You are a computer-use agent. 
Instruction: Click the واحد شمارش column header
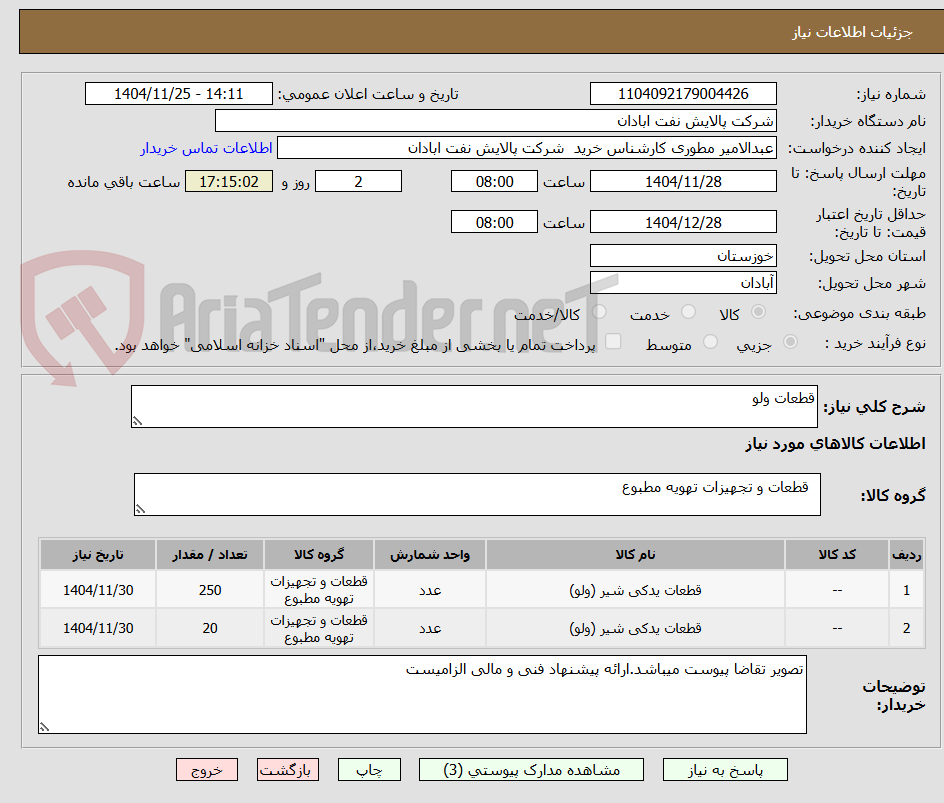click(x=430, y=554)
